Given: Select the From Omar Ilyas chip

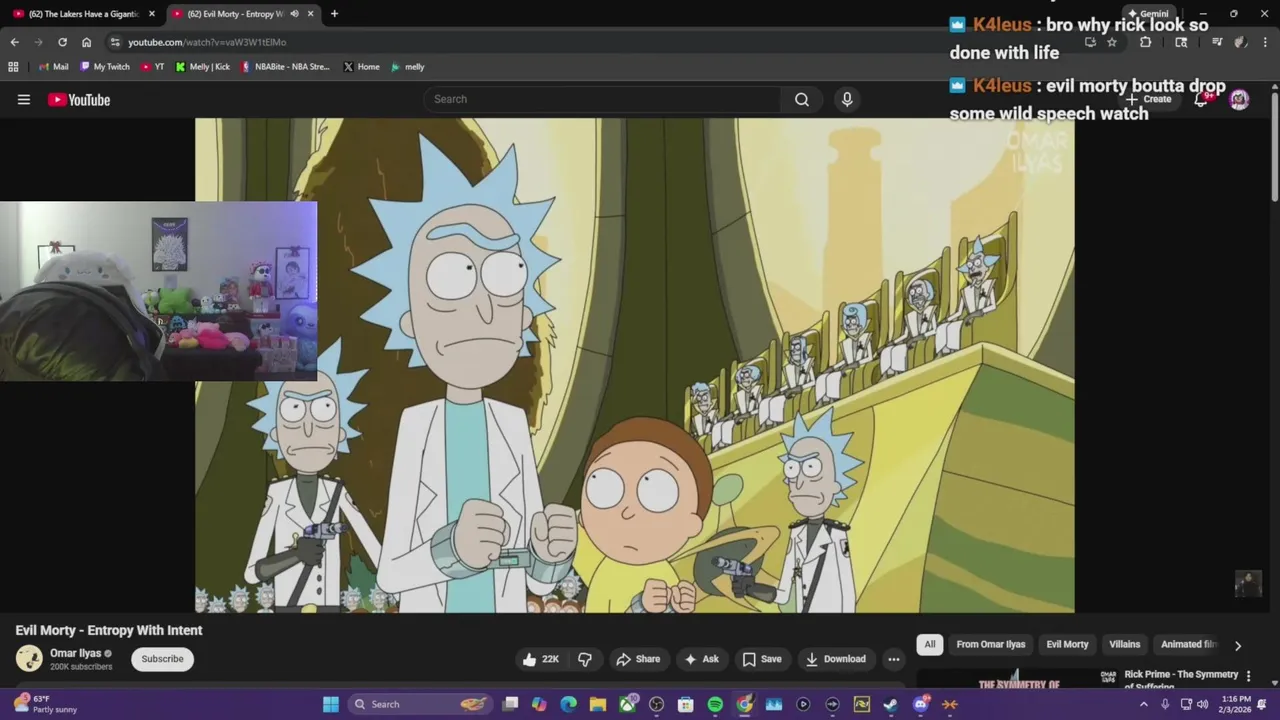Looking at the screenshot, I should (991, 644).
